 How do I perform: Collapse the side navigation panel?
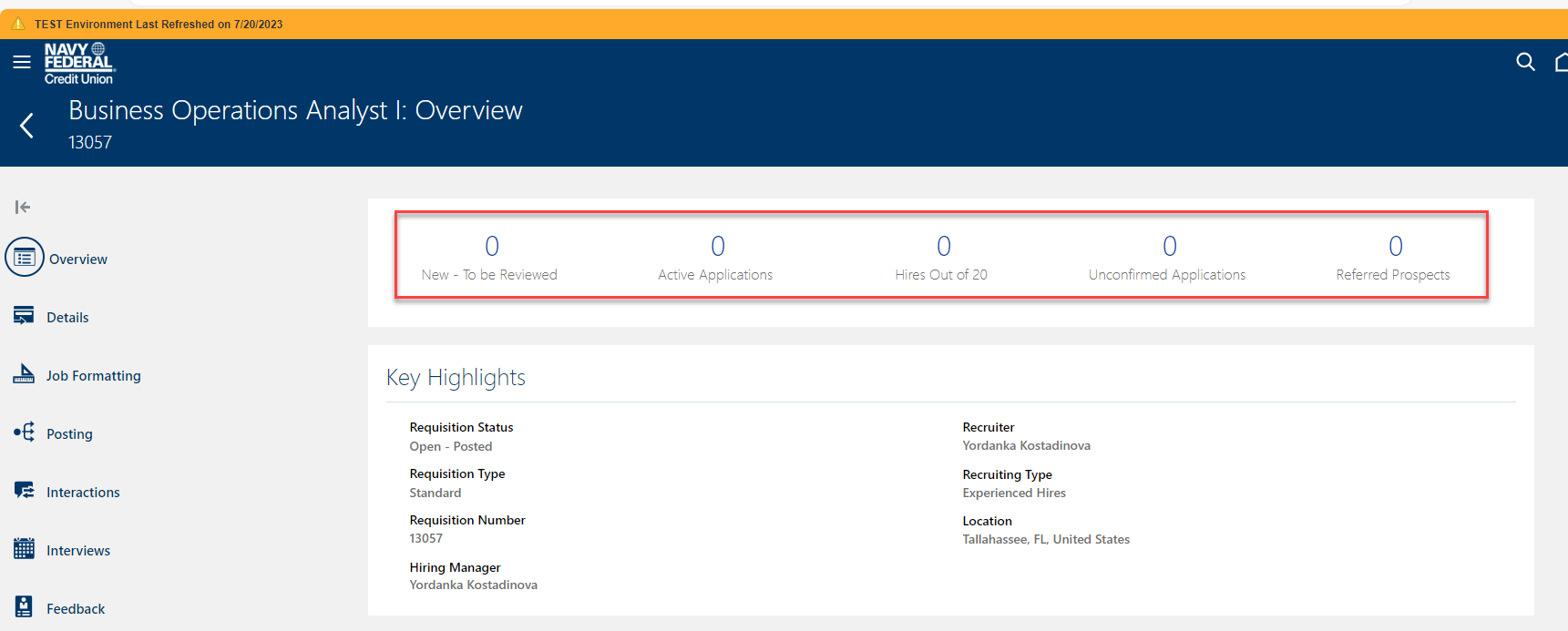(23, 208)
